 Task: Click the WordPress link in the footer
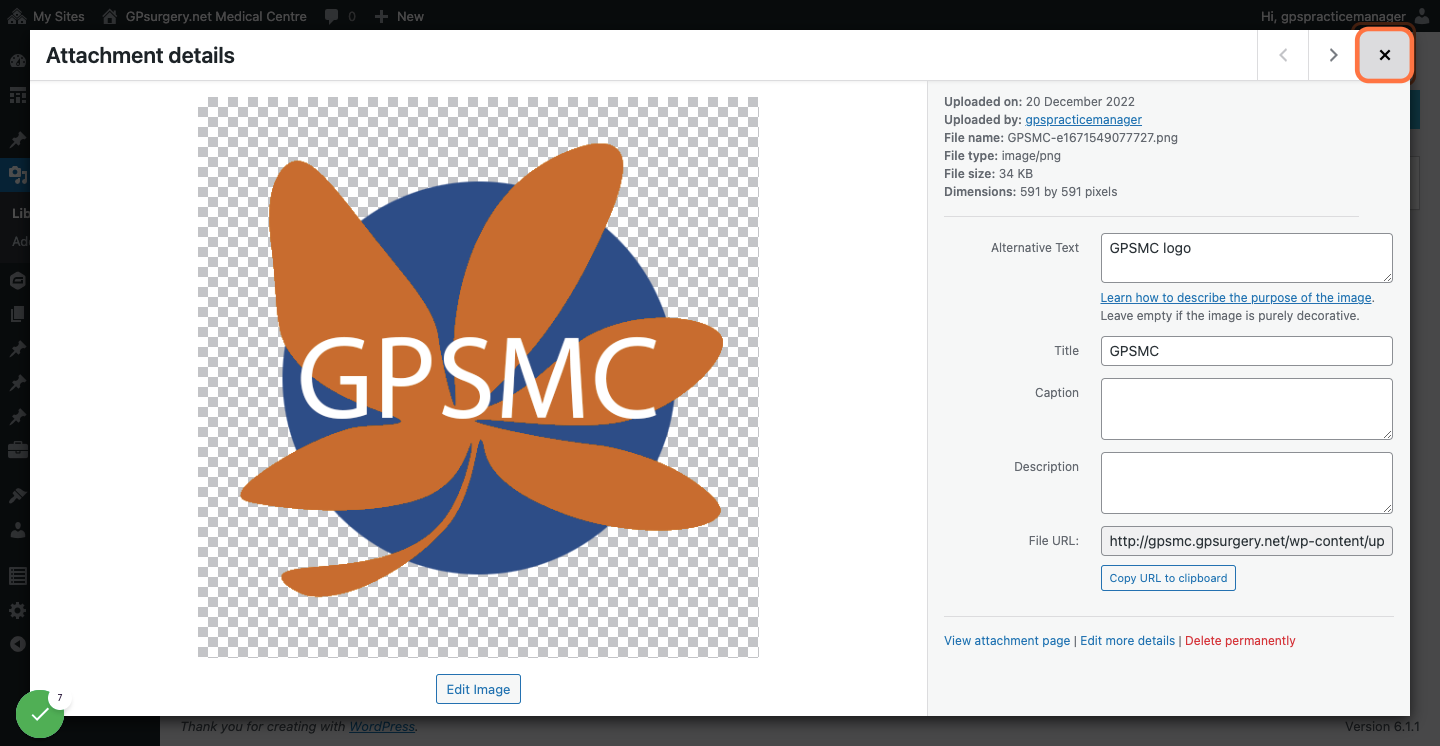(x=382, y=727)
